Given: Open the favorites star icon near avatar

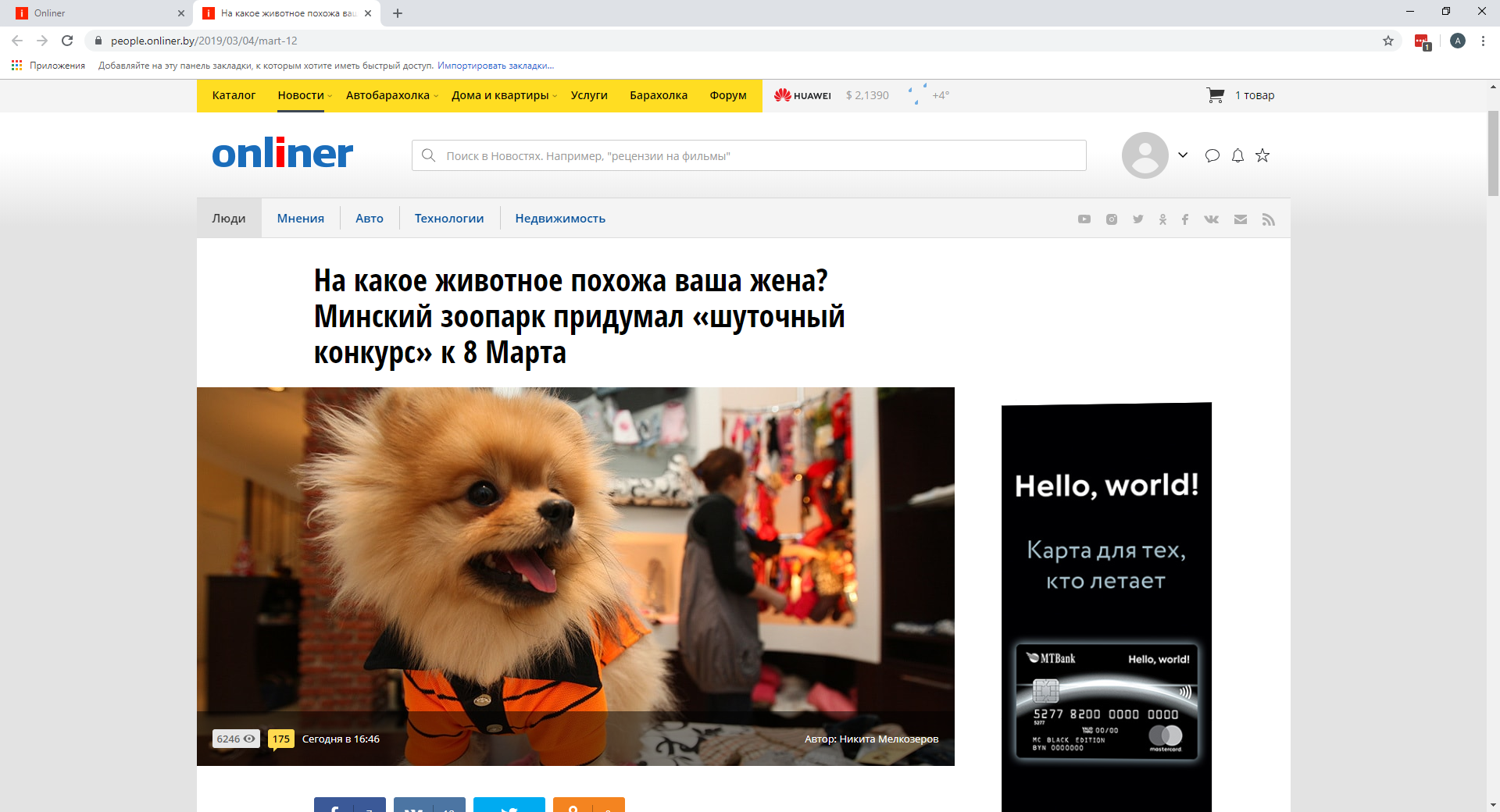Looking at the screenshot, I should coord(1262,155).
